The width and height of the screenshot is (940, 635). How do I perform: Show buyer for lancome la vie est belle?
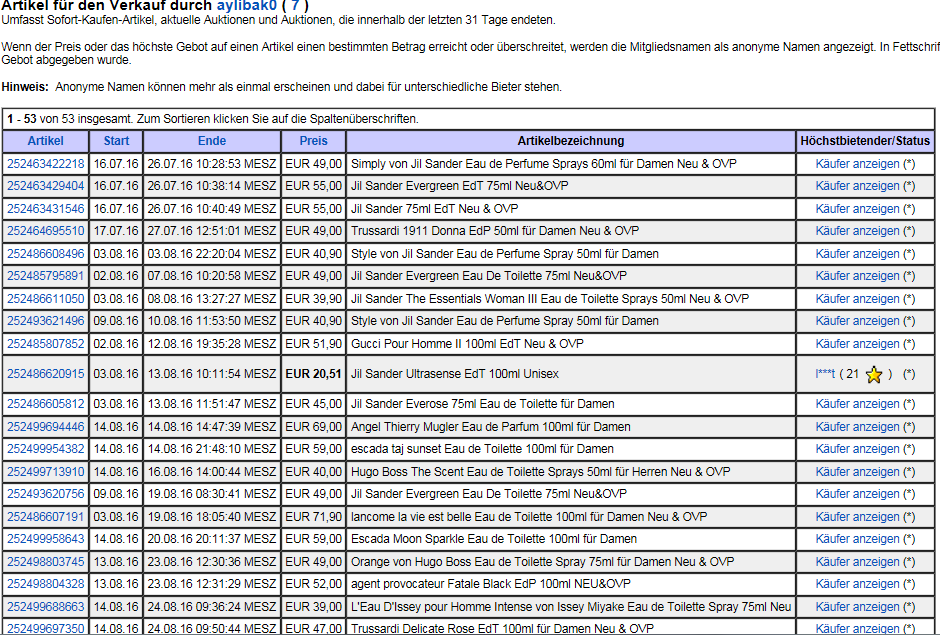coord(857,517)
